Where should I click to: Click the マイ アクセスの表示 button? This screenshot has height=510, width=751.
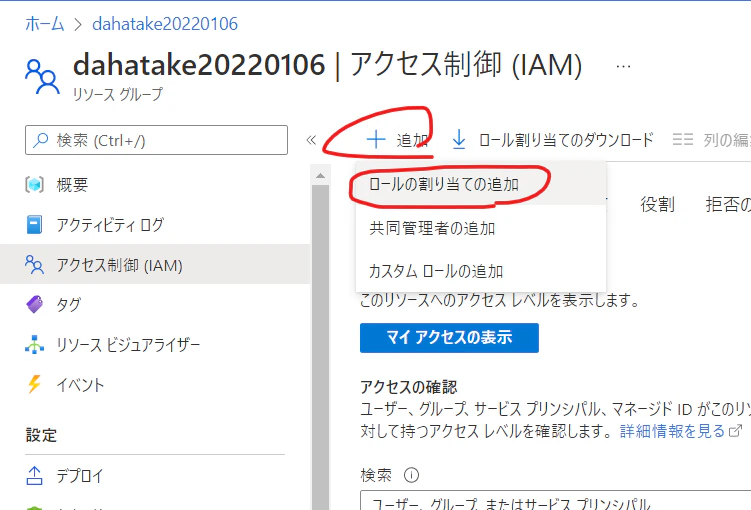[x=449, y=338]
